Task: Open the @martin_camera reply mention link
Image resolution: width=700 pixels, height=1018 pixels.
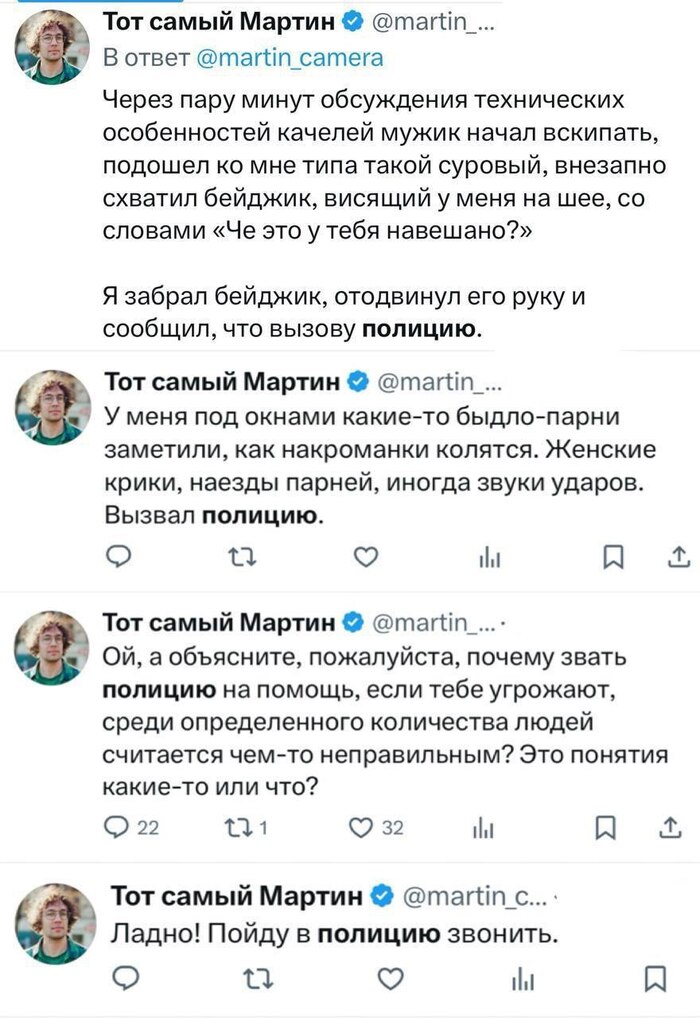Action: [x=286, y=57]
